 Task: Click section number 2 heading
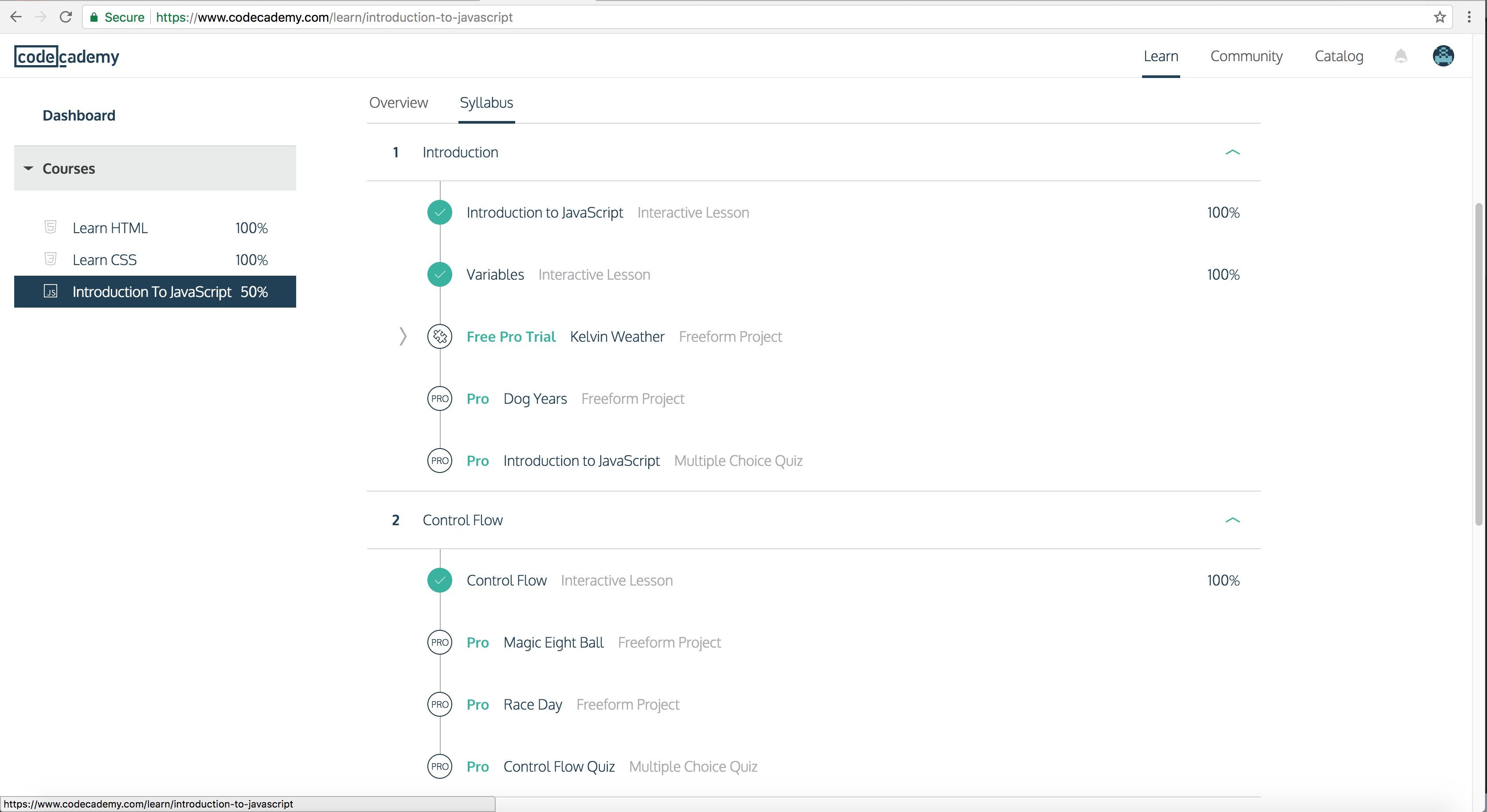pos(395,520)
